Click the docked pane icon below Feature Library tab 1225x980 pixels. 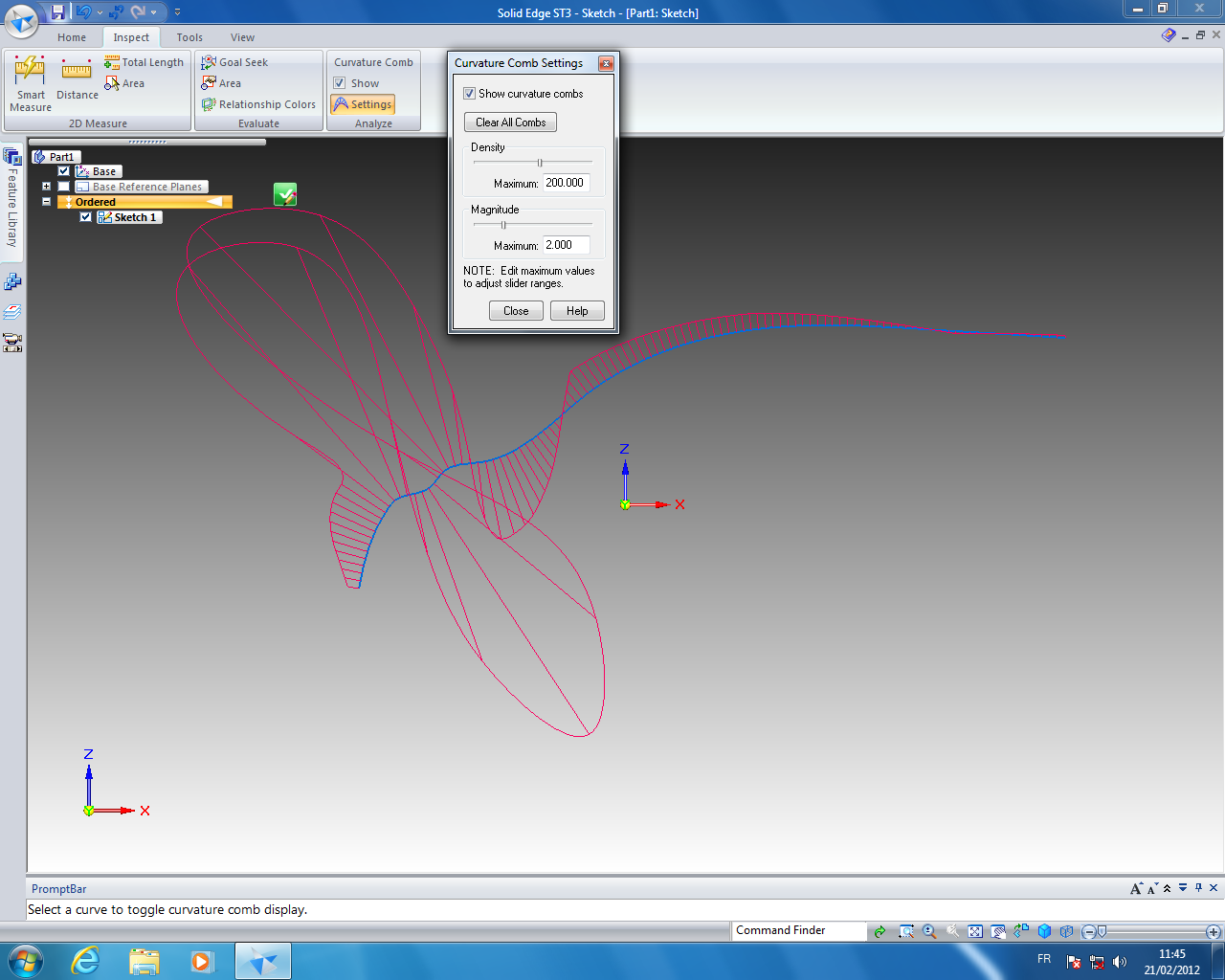[x=12, y=281]
